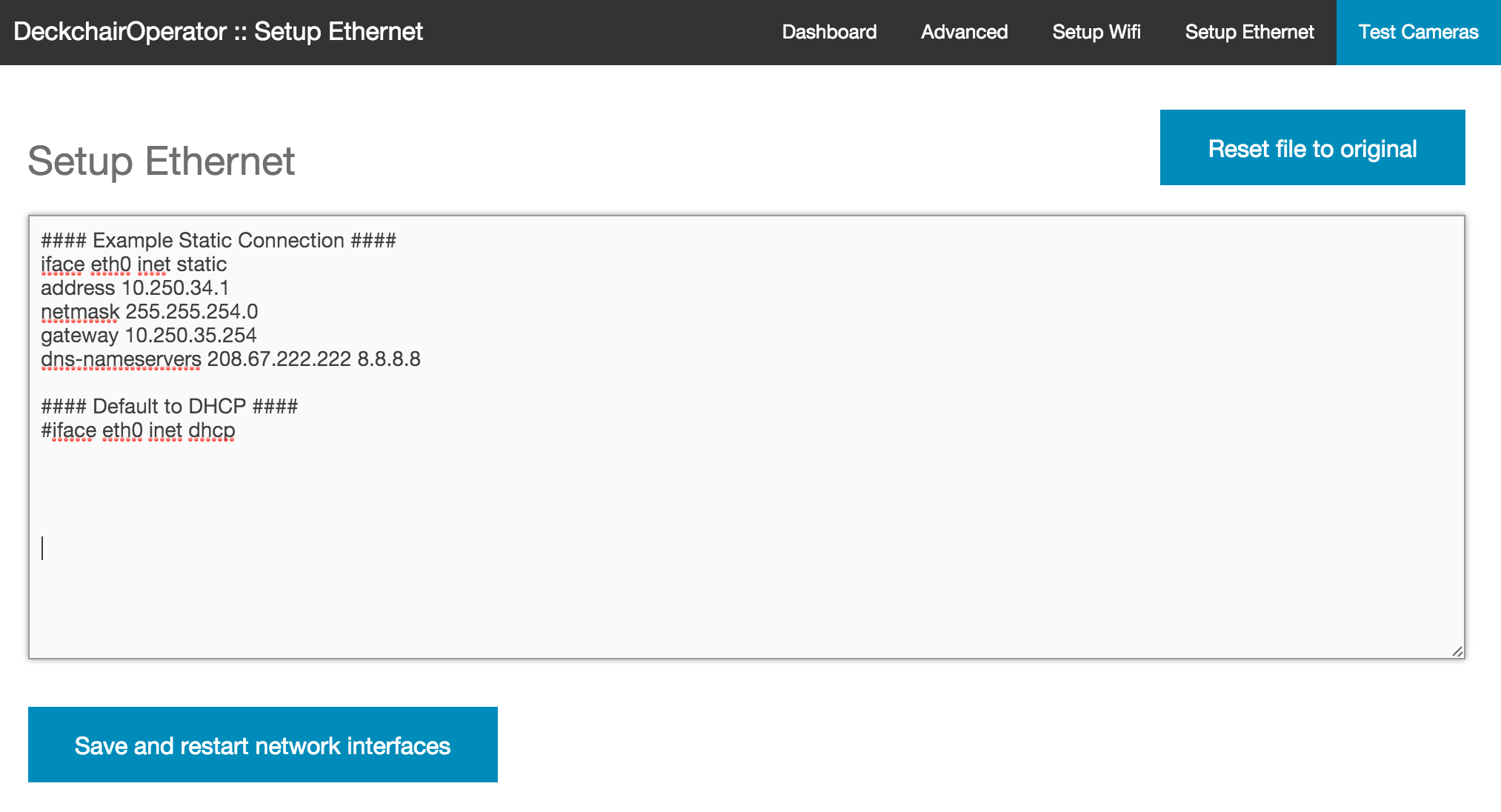The width and height of the screenshot is (1501, 812).
Task: Click resize handle of config textarea
Action: point(1457,651)
